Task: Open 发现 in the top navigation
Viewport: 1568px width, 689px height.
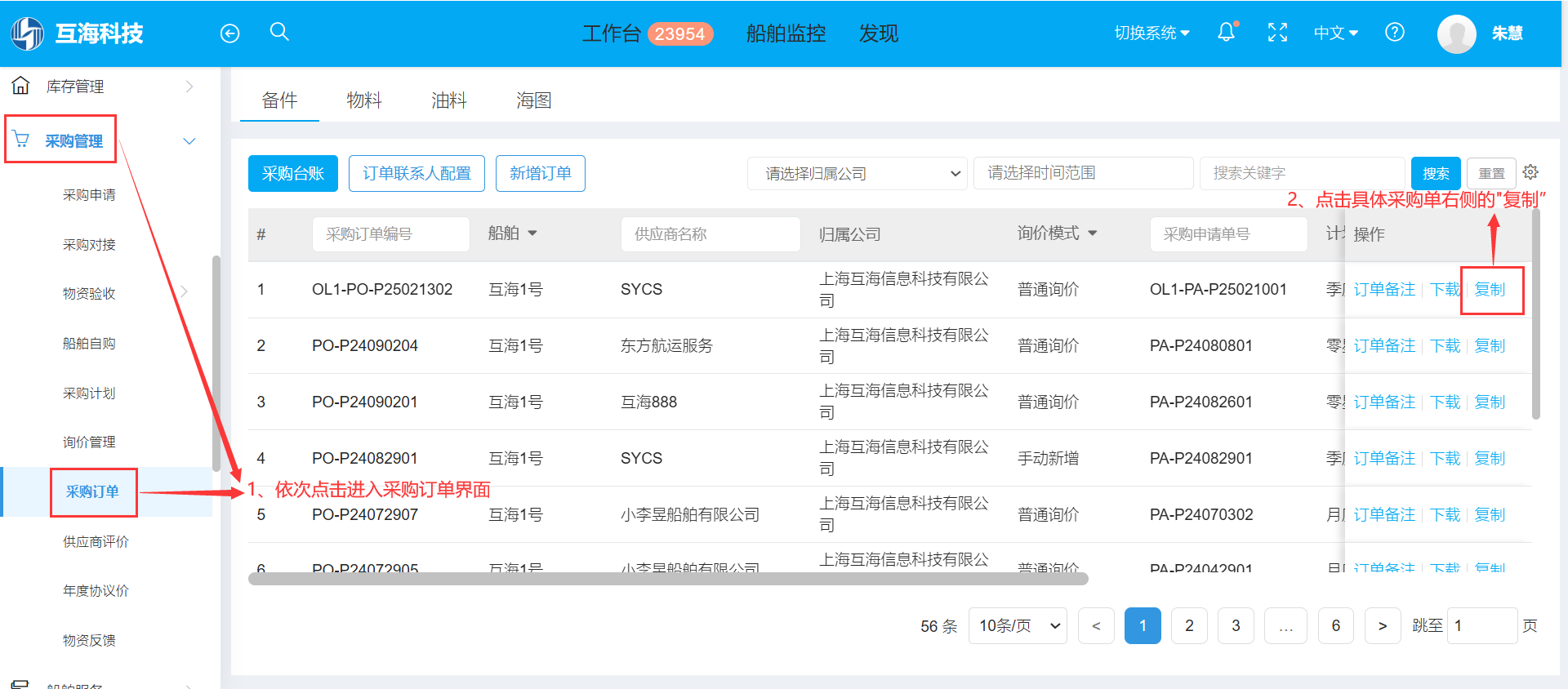Action: (x=879, y=33)
